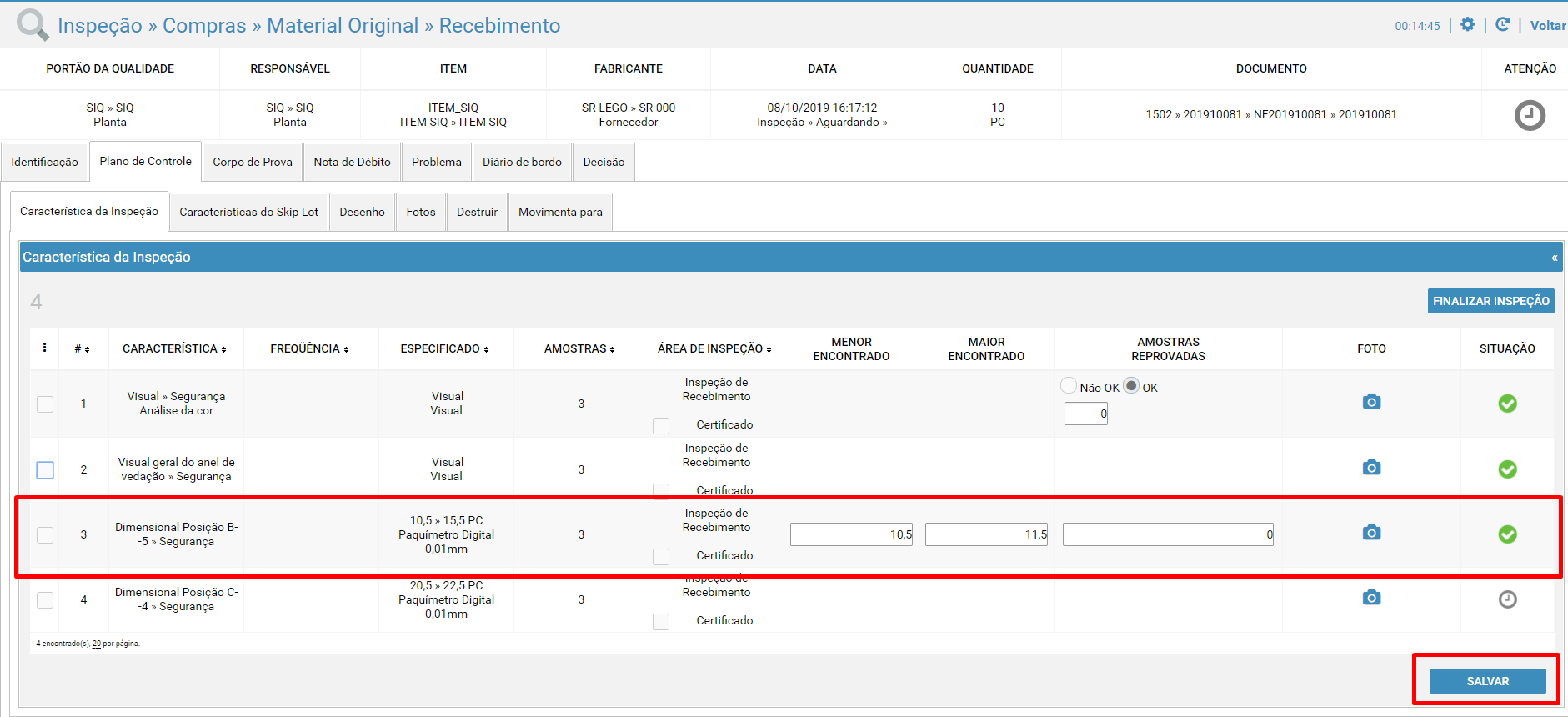Click green status check for row 3

[1507, 534]
